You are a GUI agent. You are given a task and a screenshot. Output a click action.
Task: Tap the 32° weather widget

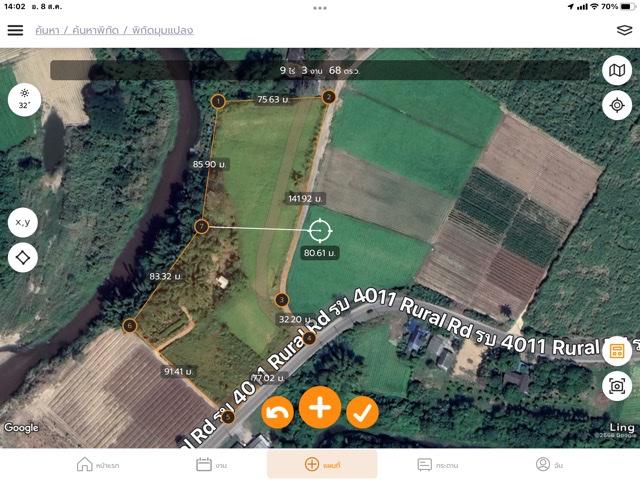[x=24, y=100]
